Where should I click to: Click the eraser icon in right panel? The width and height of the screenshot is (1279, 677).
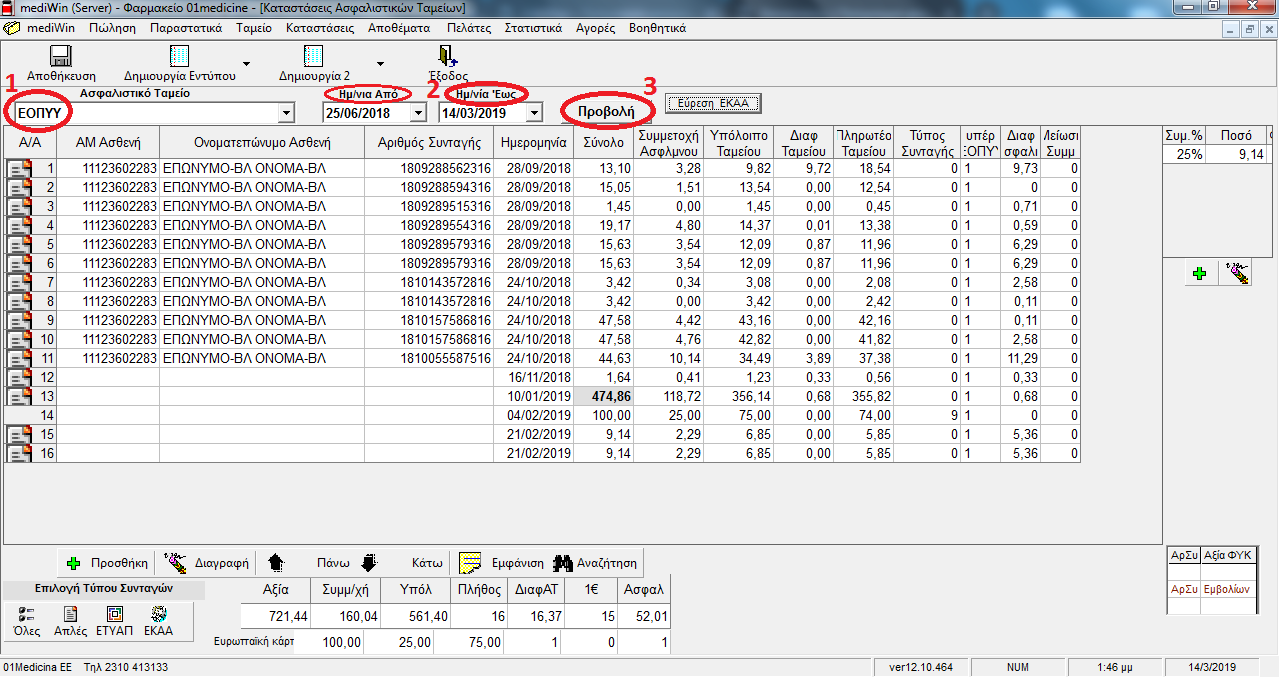(1236, 272)
